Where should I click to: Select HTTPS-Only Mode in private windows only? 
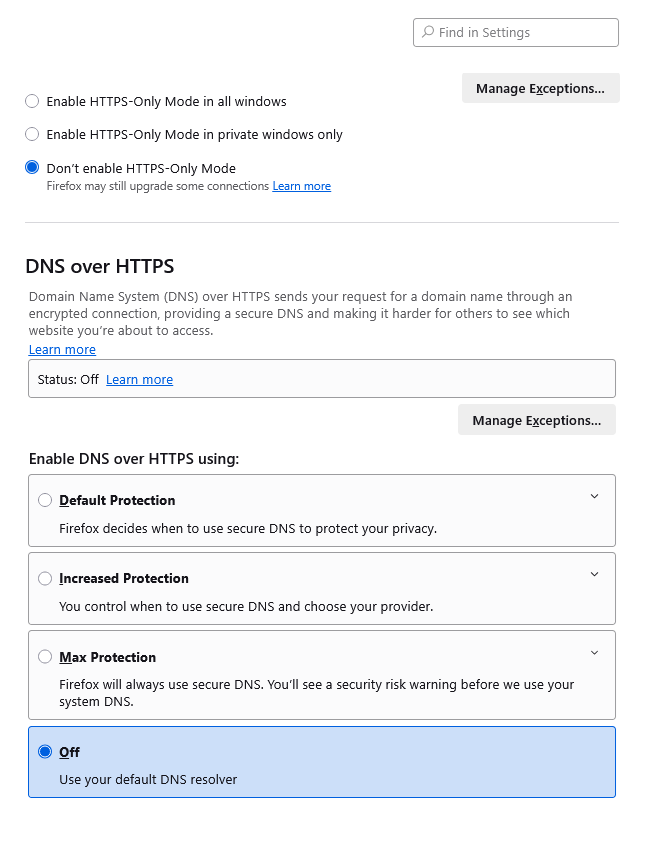tap(32, 134)
